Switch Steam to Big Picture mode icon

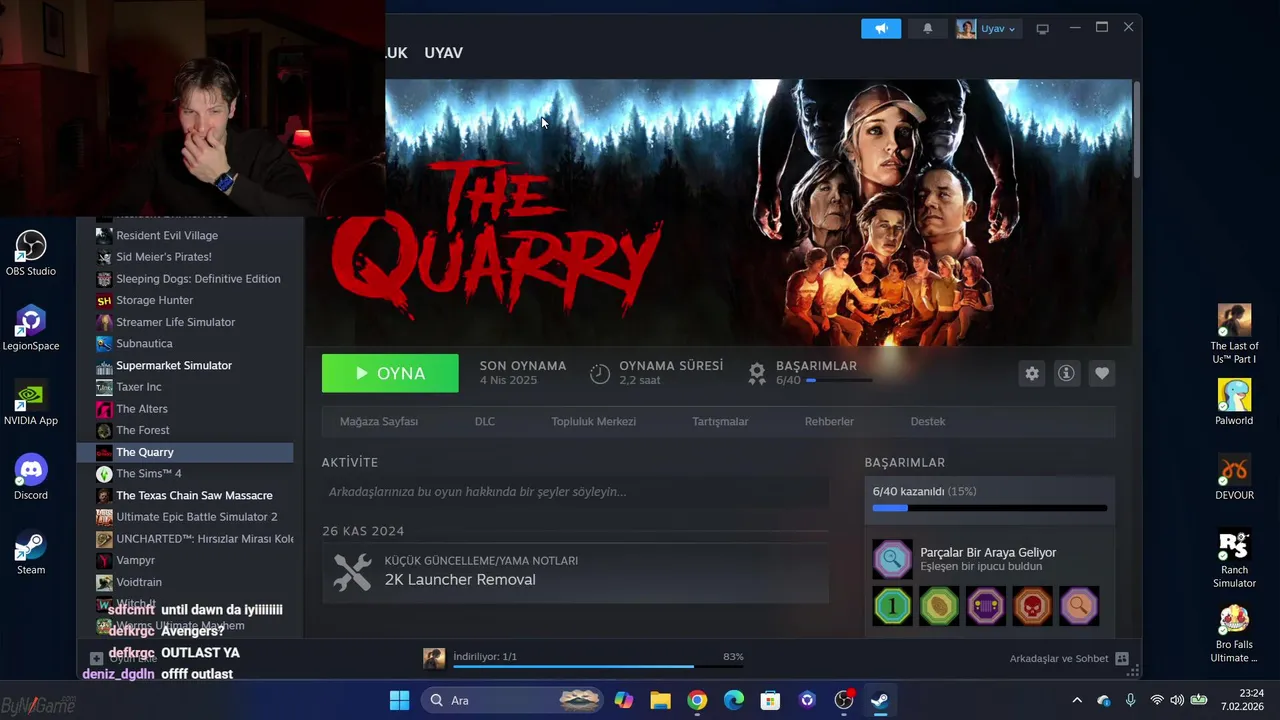pyautogui.click(x=1042, y=29)
